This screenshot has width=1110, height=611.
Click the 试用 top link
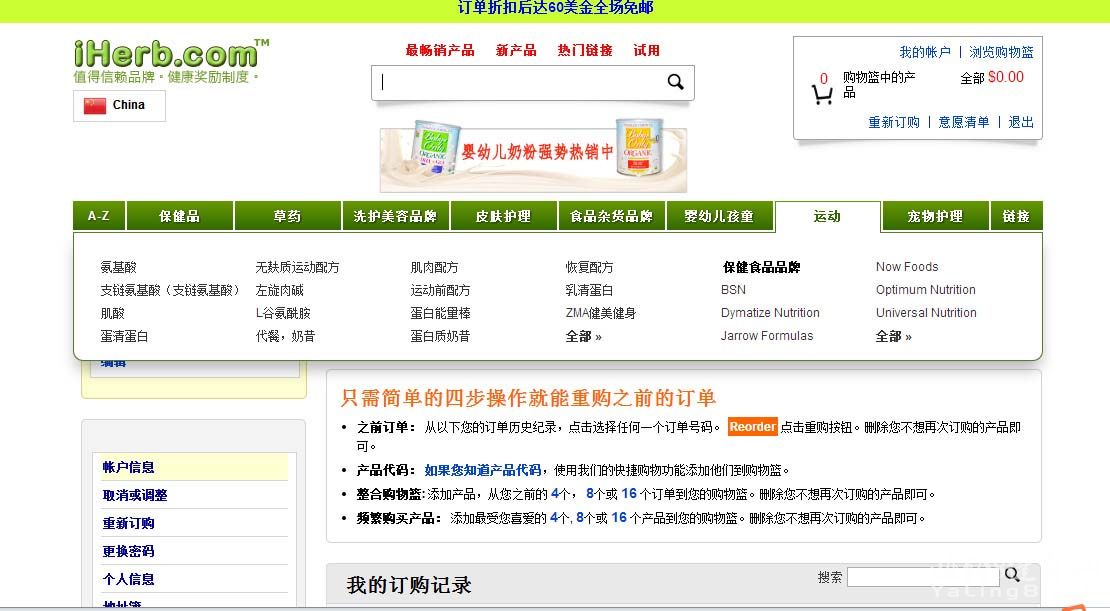coord(646,50)
